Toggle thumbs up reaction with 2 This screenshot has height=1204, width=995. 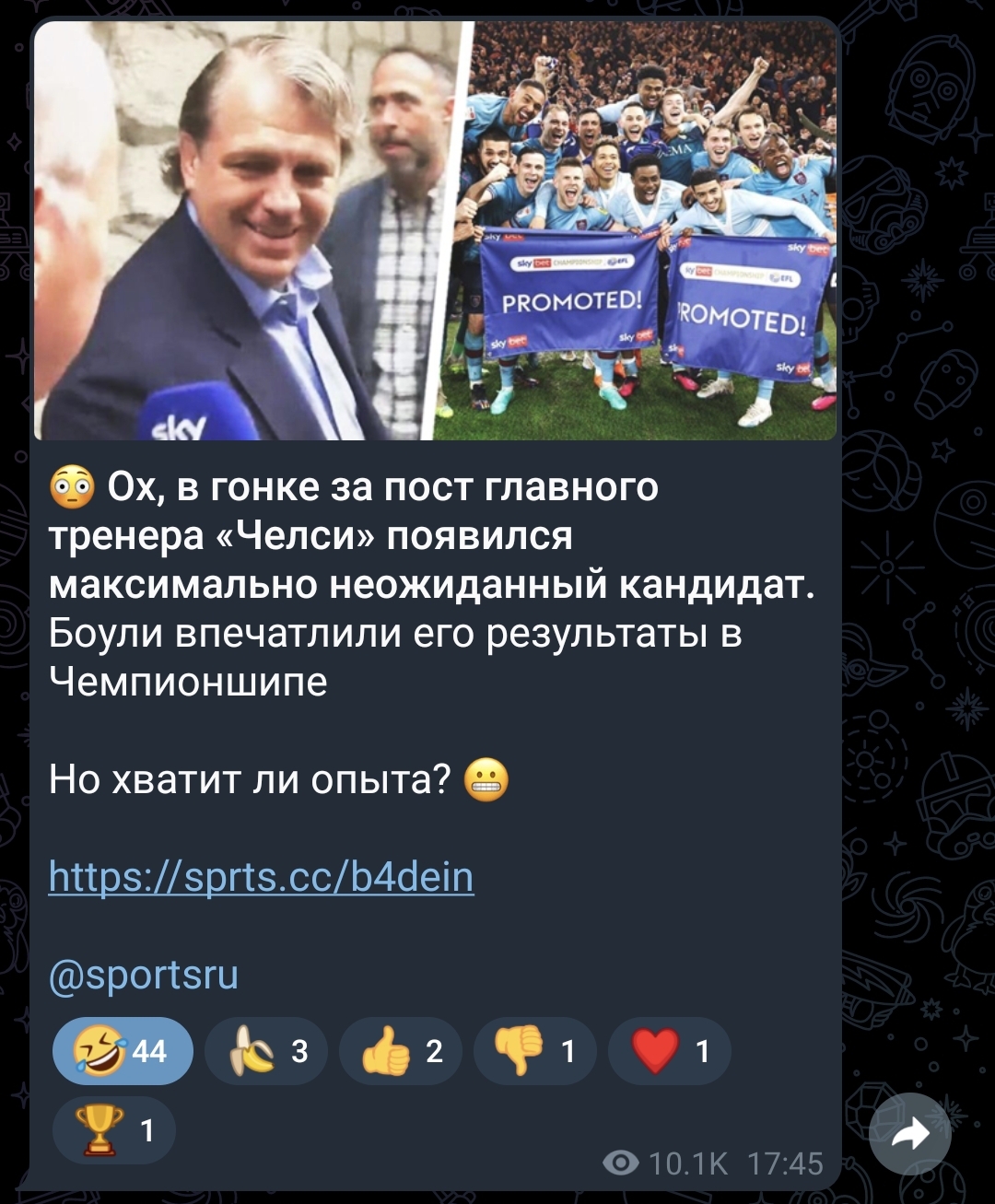[x=401, y=1051]
